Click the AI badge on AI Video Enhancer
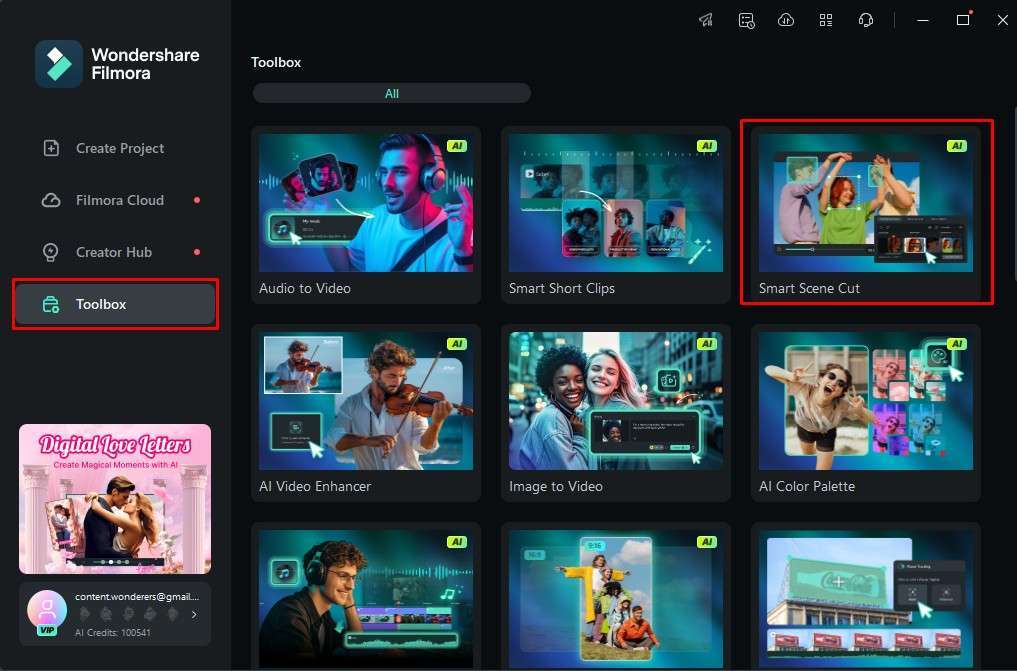 pyautogui.click(x=457, y=344)
